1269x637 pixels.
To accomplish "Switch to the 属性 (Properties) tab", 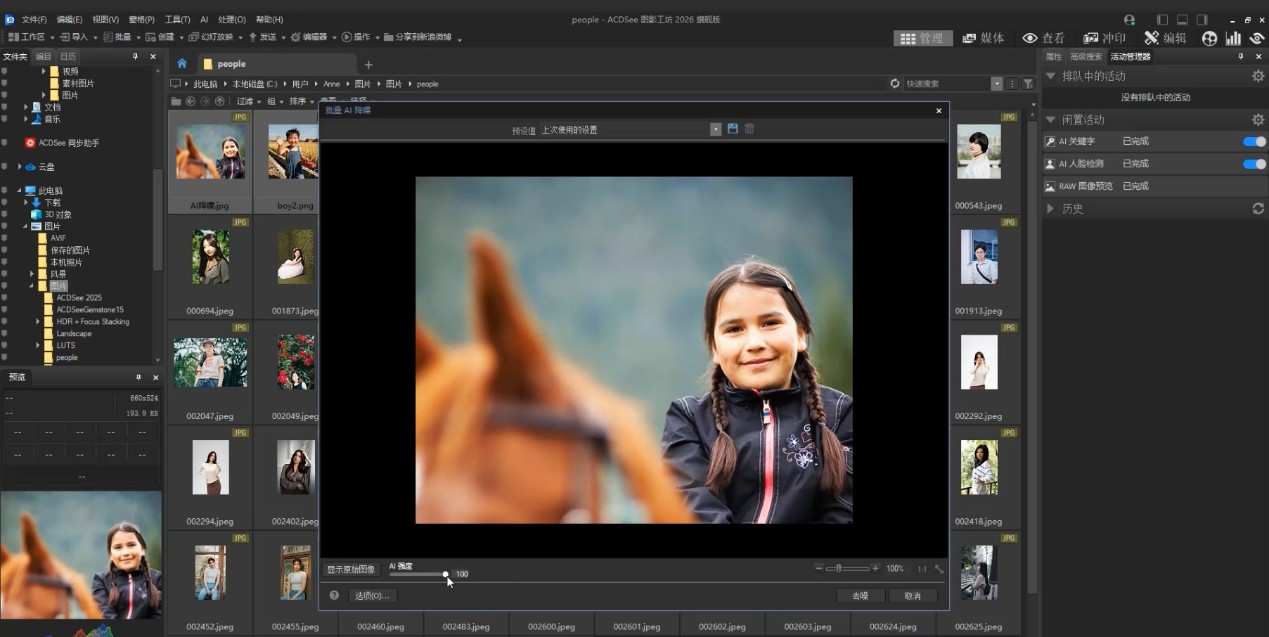I will coord(1053,57).
